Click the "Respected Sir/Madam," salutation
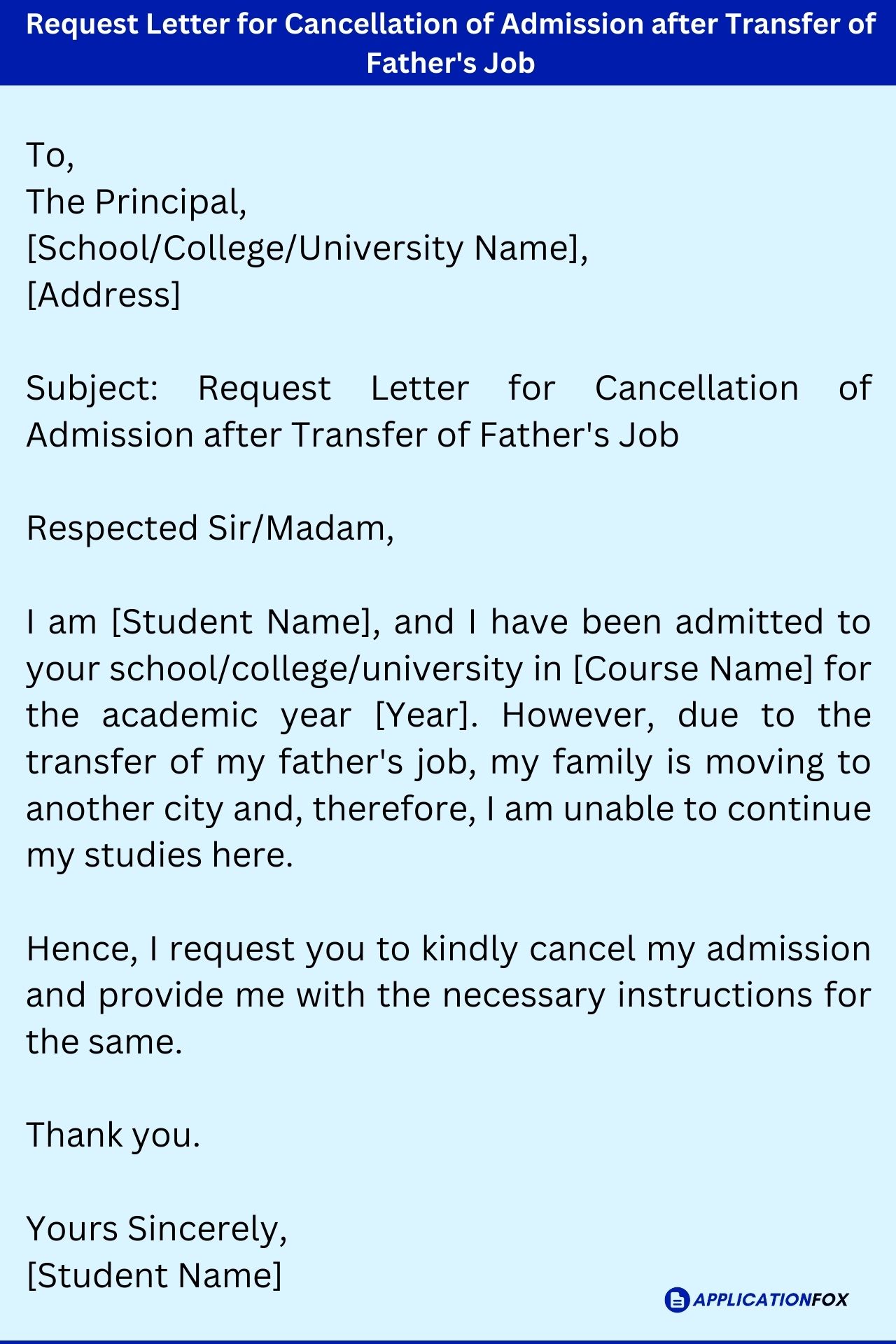Screen dimensions: 896x1344 click(x=210, y=528)
